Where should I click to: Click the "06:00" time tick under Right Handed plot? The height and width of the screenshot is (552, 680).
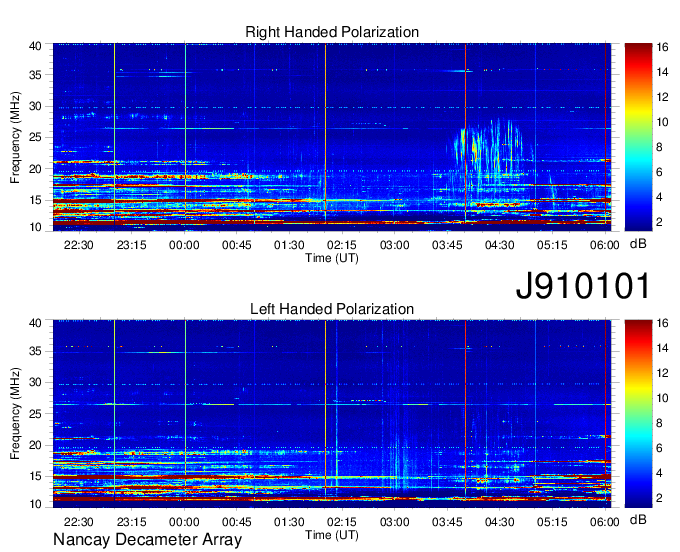pyautogui.click(x=605, y=245)
